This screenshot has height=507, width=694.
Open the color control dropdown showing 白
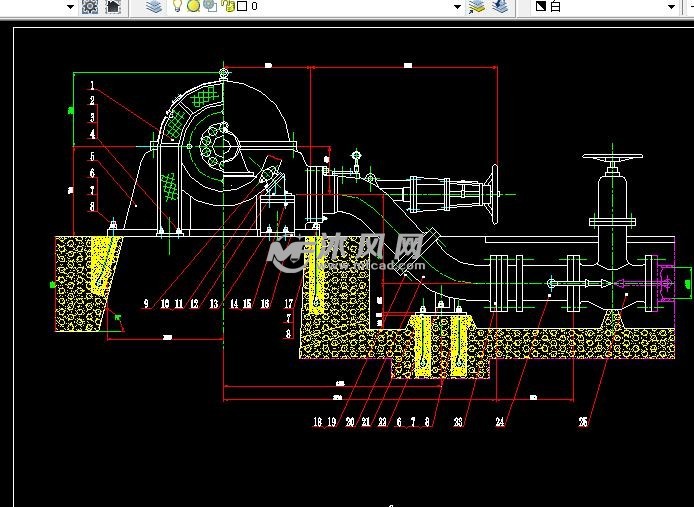(600, 6)
